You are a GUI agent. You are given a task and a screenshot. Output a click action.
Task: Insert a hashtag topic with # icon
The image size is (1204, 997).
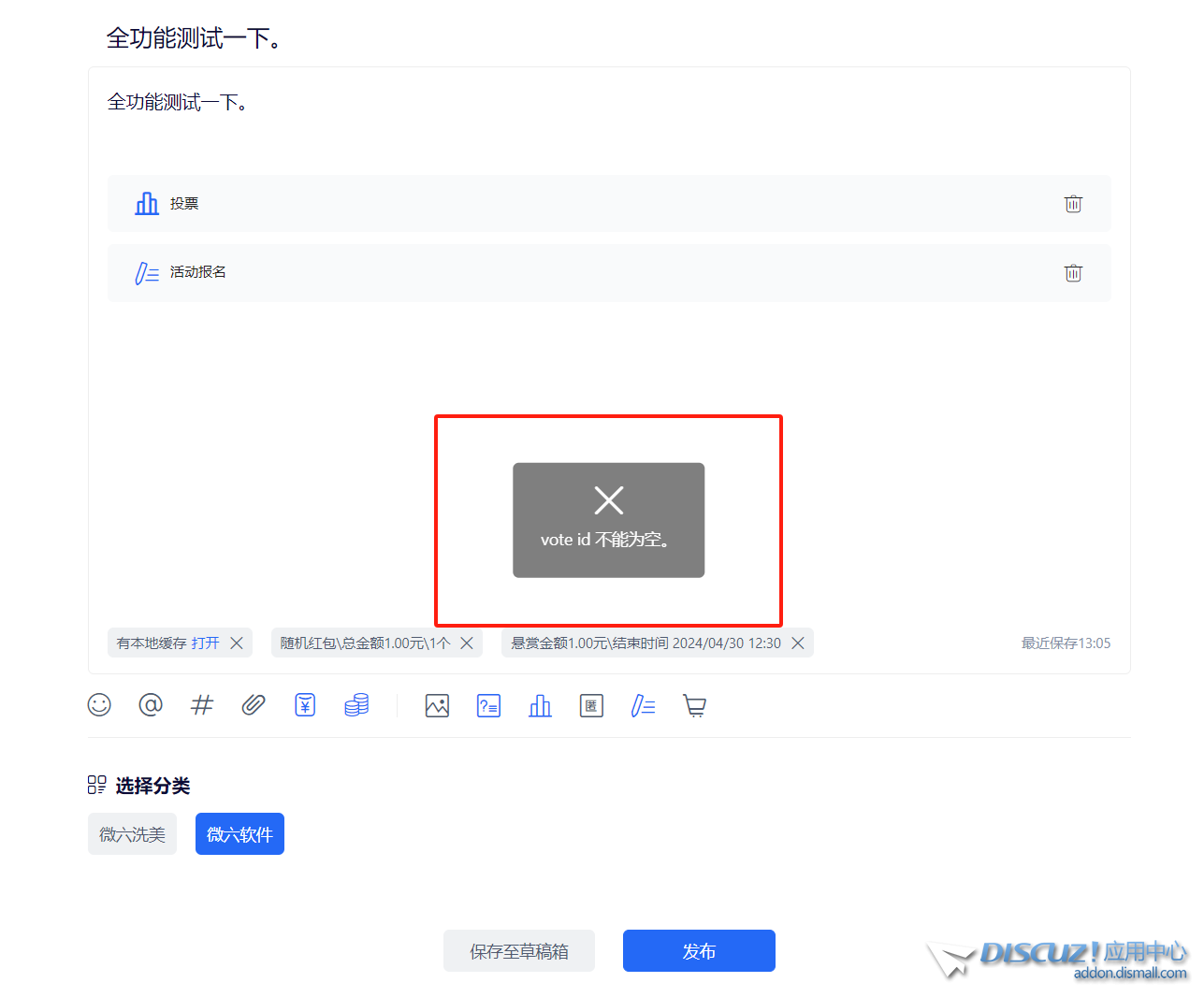tap(202, 704)
